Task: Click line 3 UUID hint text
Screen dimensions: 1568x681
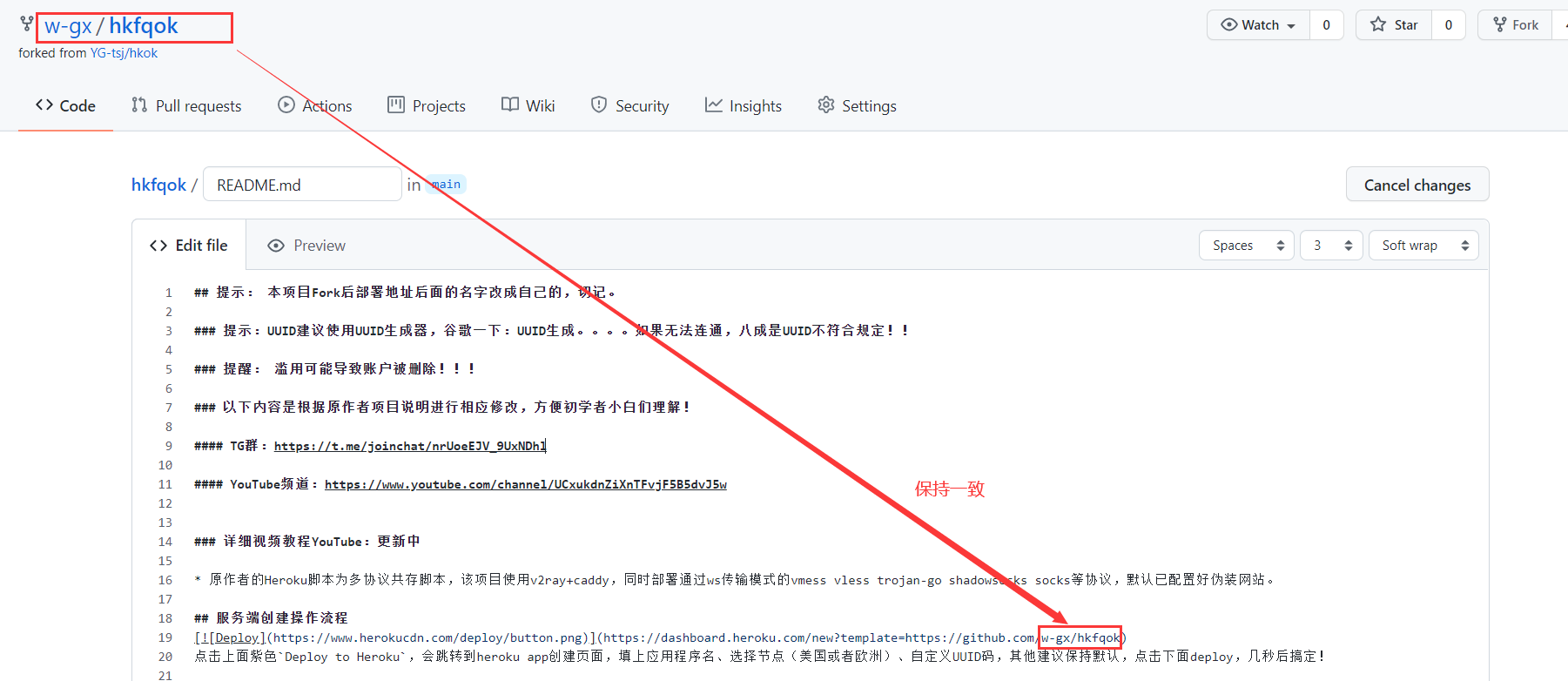Action: click(x=551, y=331)
